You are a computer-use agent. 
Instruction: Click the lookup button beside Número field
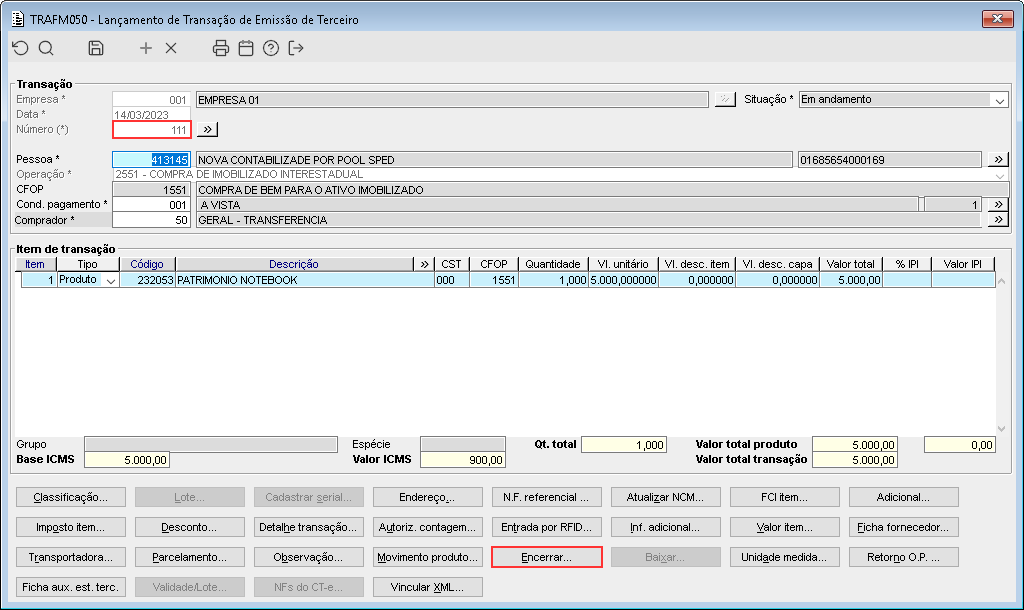coord(208,129)
